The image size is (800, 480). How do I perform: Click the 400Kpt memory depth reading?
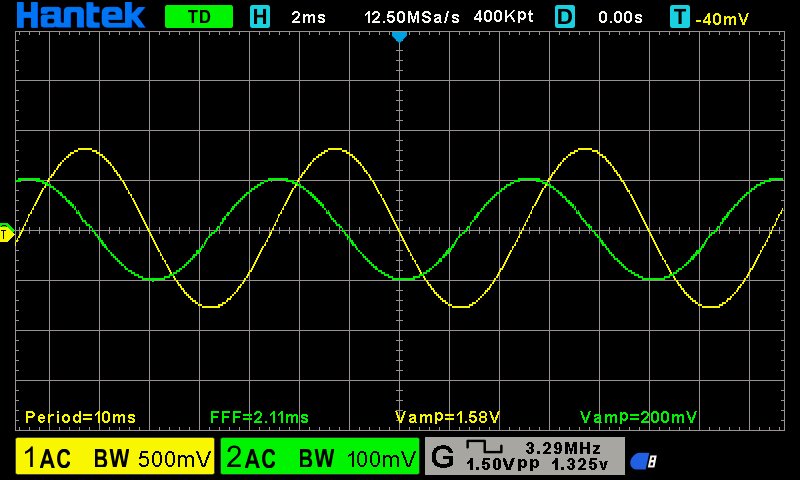(504, 17)
